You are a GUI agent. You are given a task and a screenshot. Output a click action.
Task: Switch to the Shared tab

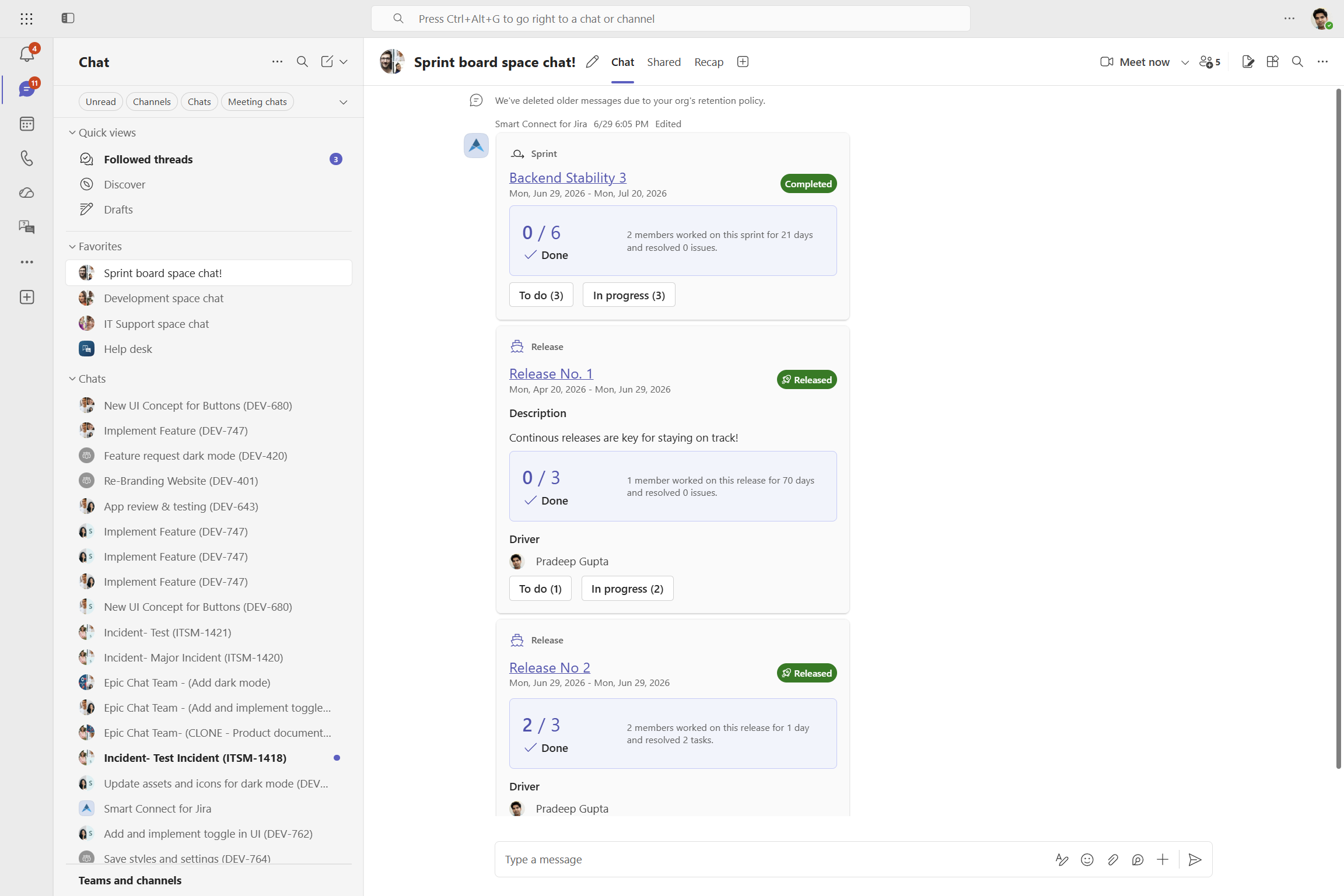(x=664, y=62)
